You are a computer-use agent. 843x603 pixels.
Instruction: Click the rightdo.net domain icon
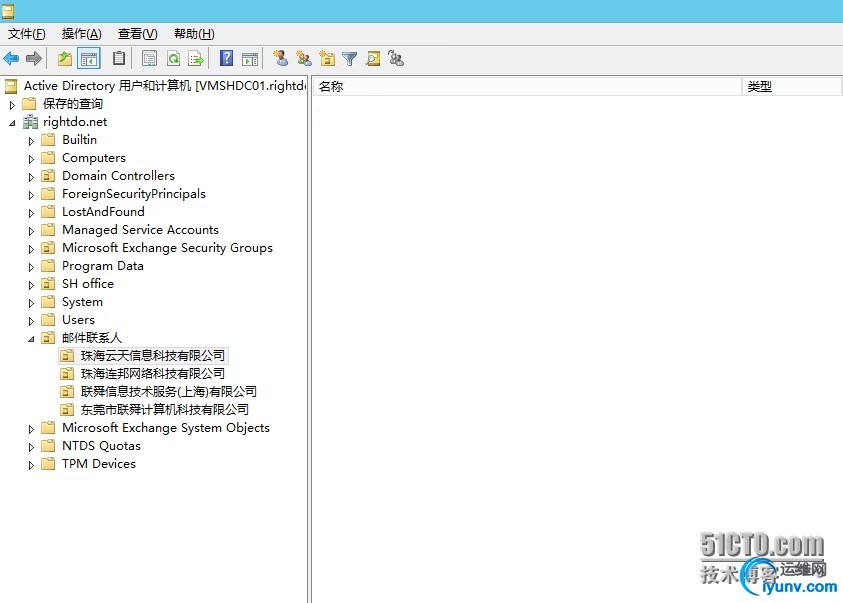click(30, 122)
